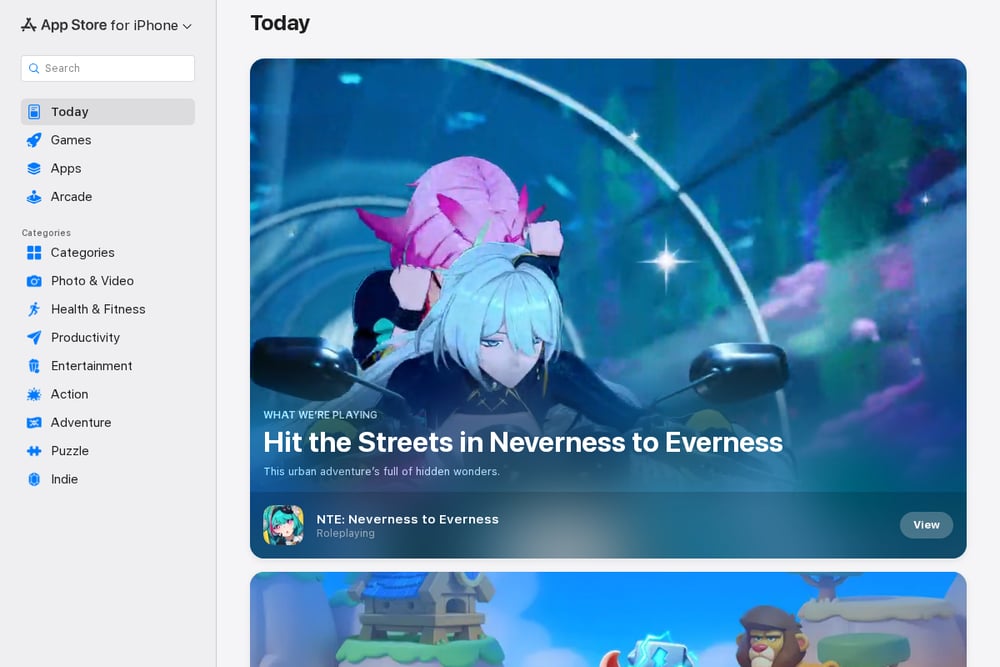This screenshot has height=667, width=1000.
Task: Click 'This urban adventure's full of hidden wonders' subtitle
Action: click(x=381, y=471)
